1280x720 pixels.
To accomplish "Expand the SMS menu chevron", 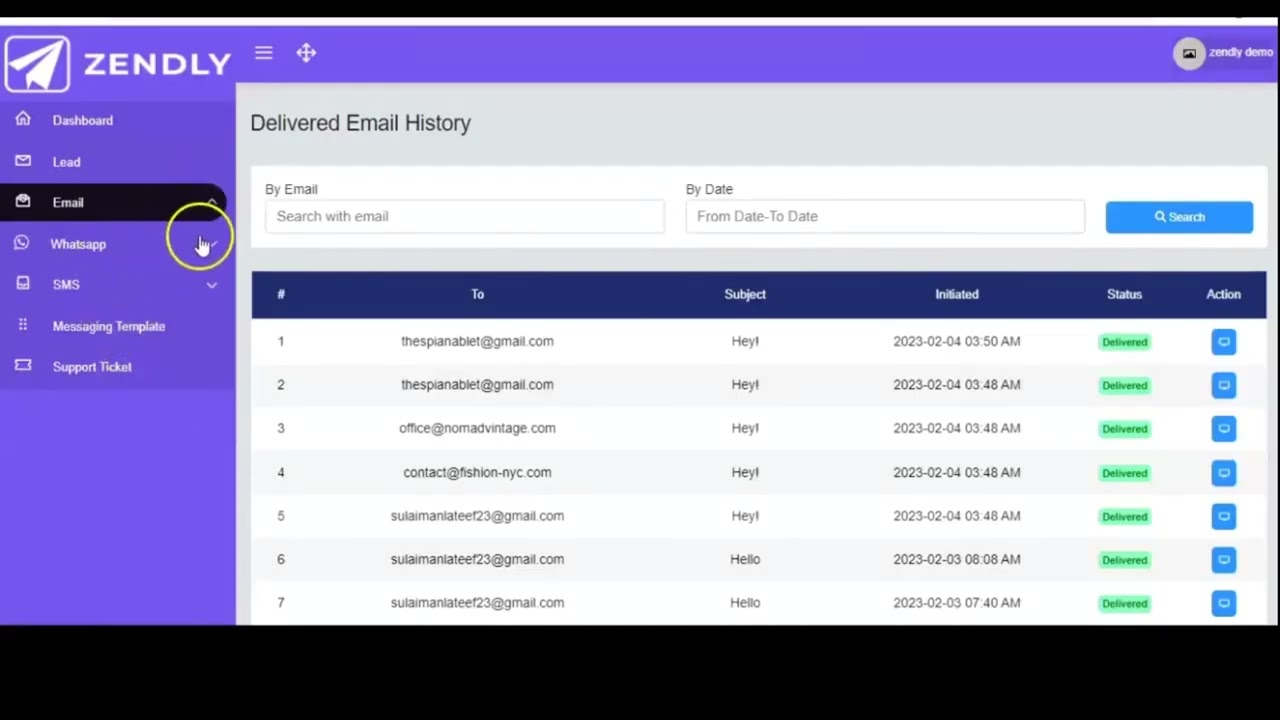I will [x=212, y=285].
